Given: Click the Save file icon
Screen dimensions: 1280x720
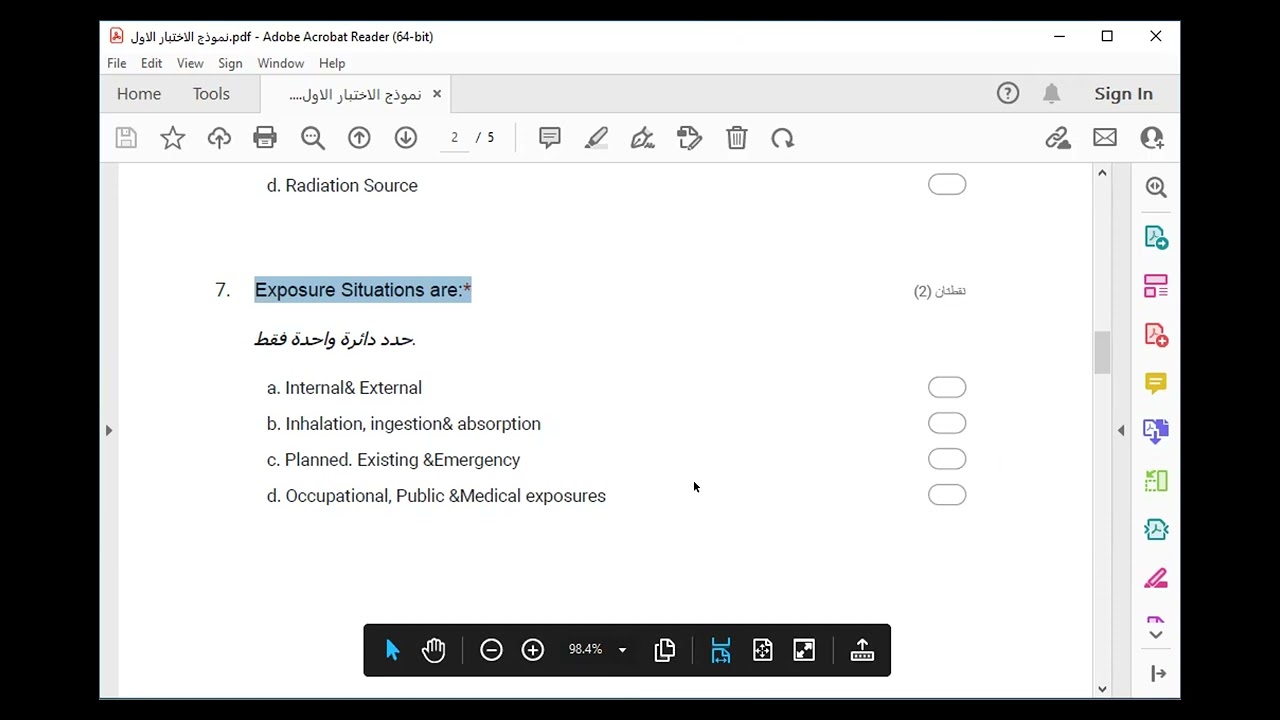Looking at the screenshot, I should tap(126, 138).
